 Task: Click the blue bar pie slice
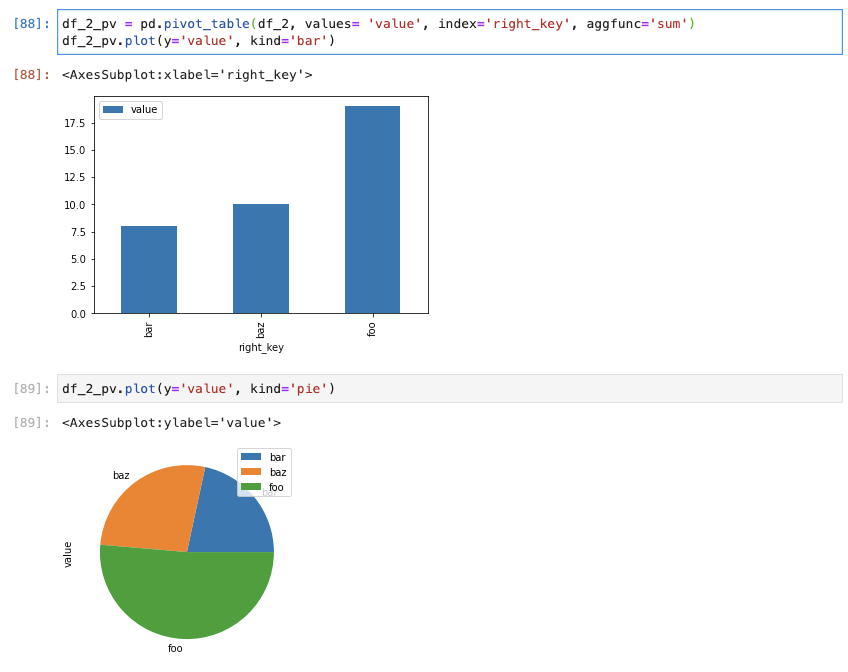click(233, 522)
